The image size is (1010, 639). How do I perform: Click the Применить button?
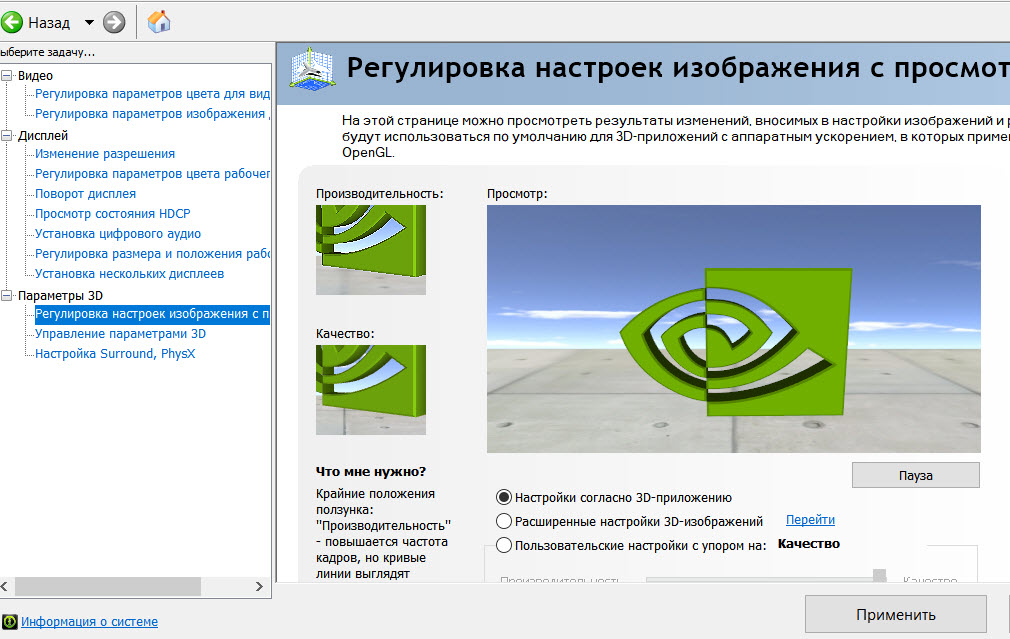tap(896, 615)
